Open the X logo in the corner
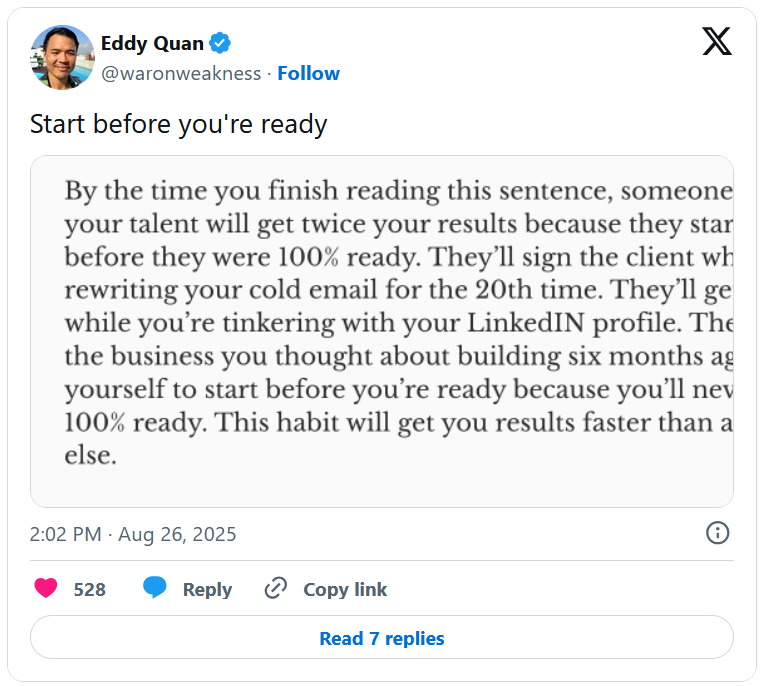The width and height of the screenshot is (762, 687). (717, 41)
